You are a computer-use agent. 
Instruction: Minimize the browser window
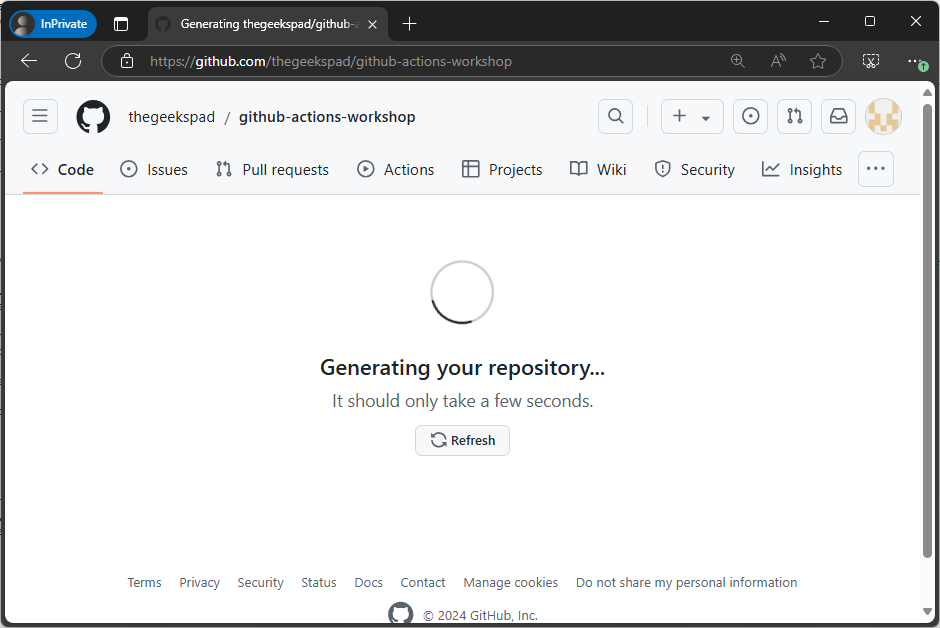point(824,22)
